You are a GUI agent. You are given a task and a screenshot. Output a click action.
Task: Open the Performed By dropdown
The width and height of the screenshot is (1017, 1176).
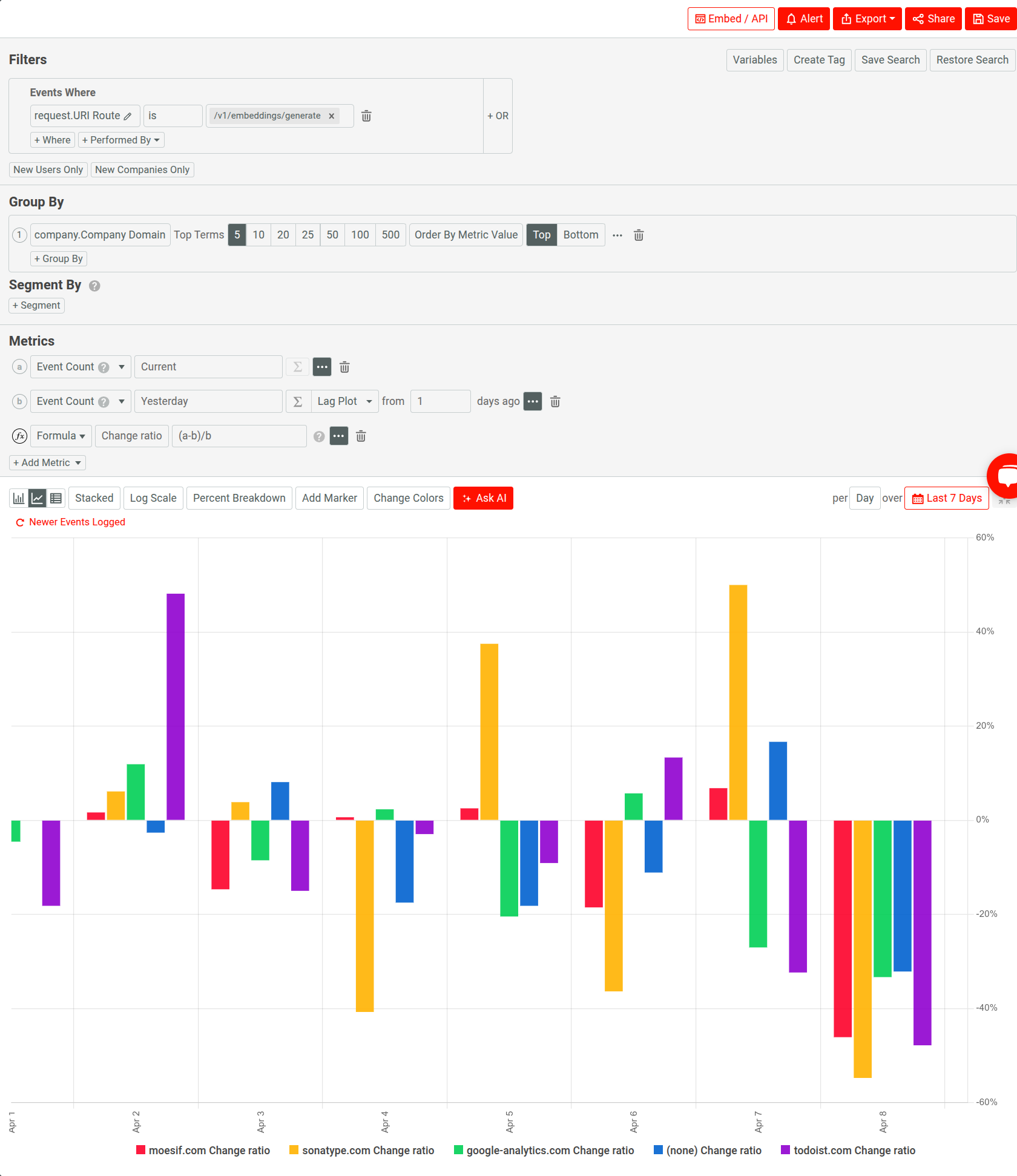pos(120,139)
